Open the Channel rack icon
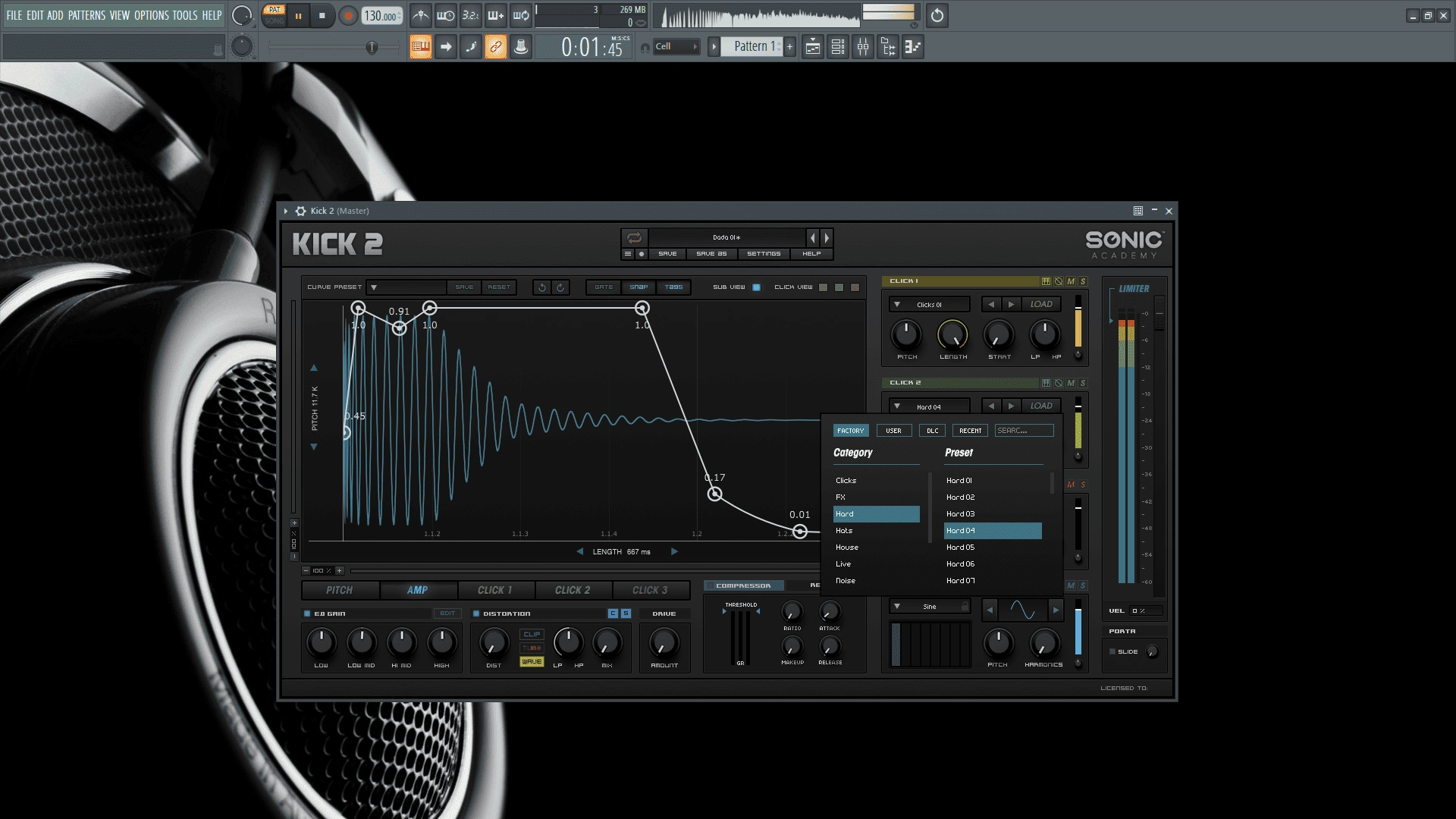Viewport: 1456px width, 819px height. point(838,47)
